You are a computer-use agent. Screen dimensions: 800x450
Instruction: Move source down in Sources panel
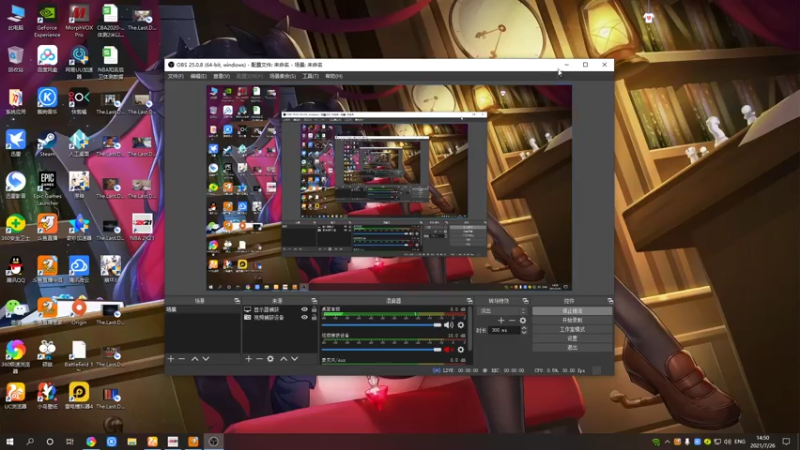(x=294, y=359)
